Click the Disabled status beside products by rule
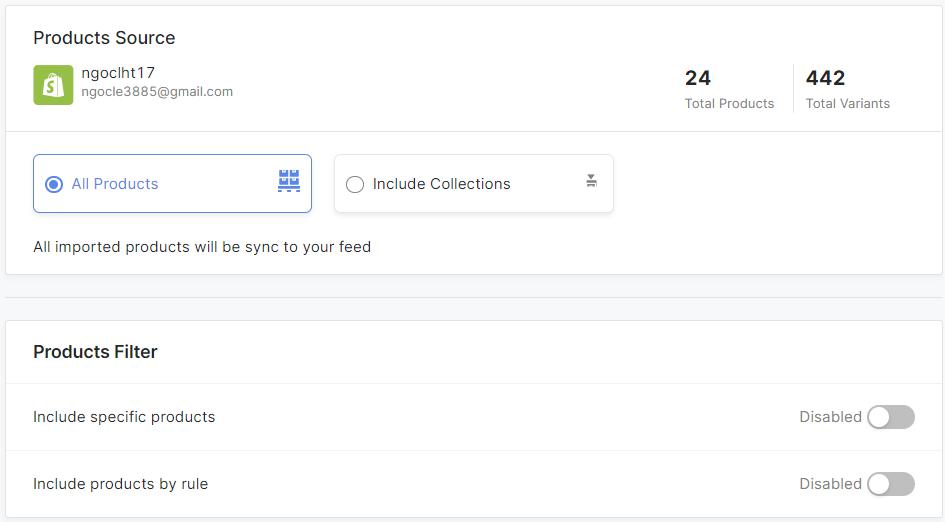945x522 pixels. pos(830,484)
